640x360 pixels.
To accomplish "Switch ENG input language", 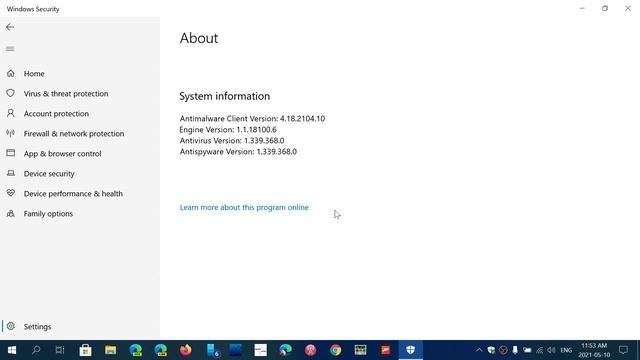I will click(566, 350).
